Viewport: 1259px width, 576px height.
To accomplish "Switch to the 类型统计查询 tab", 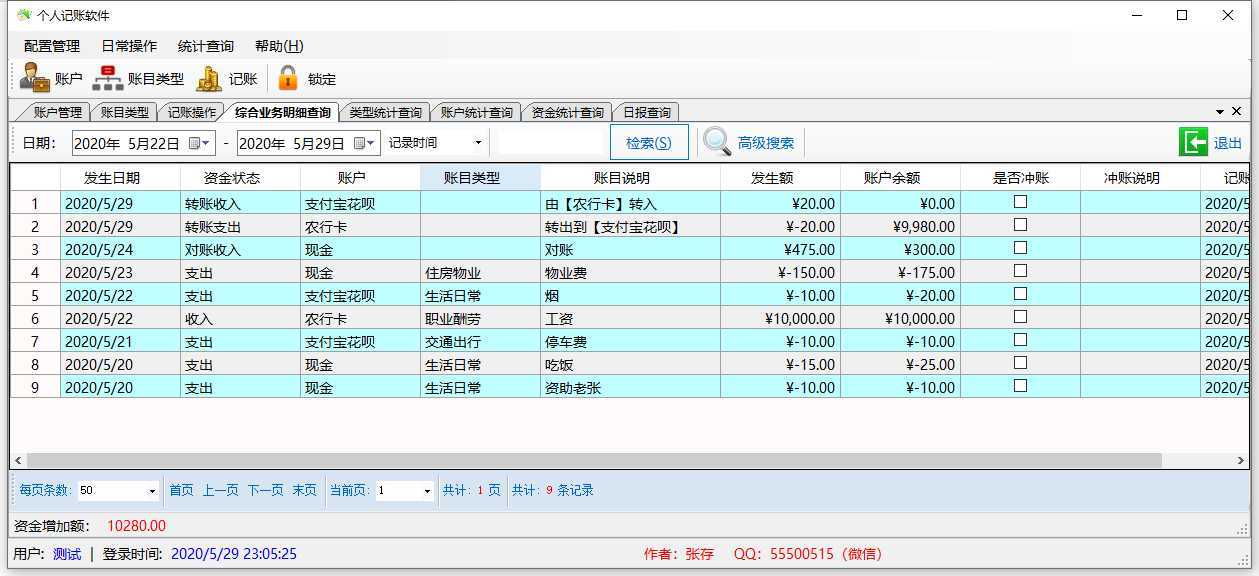I will pyautogui.click(x=385, y=112).
